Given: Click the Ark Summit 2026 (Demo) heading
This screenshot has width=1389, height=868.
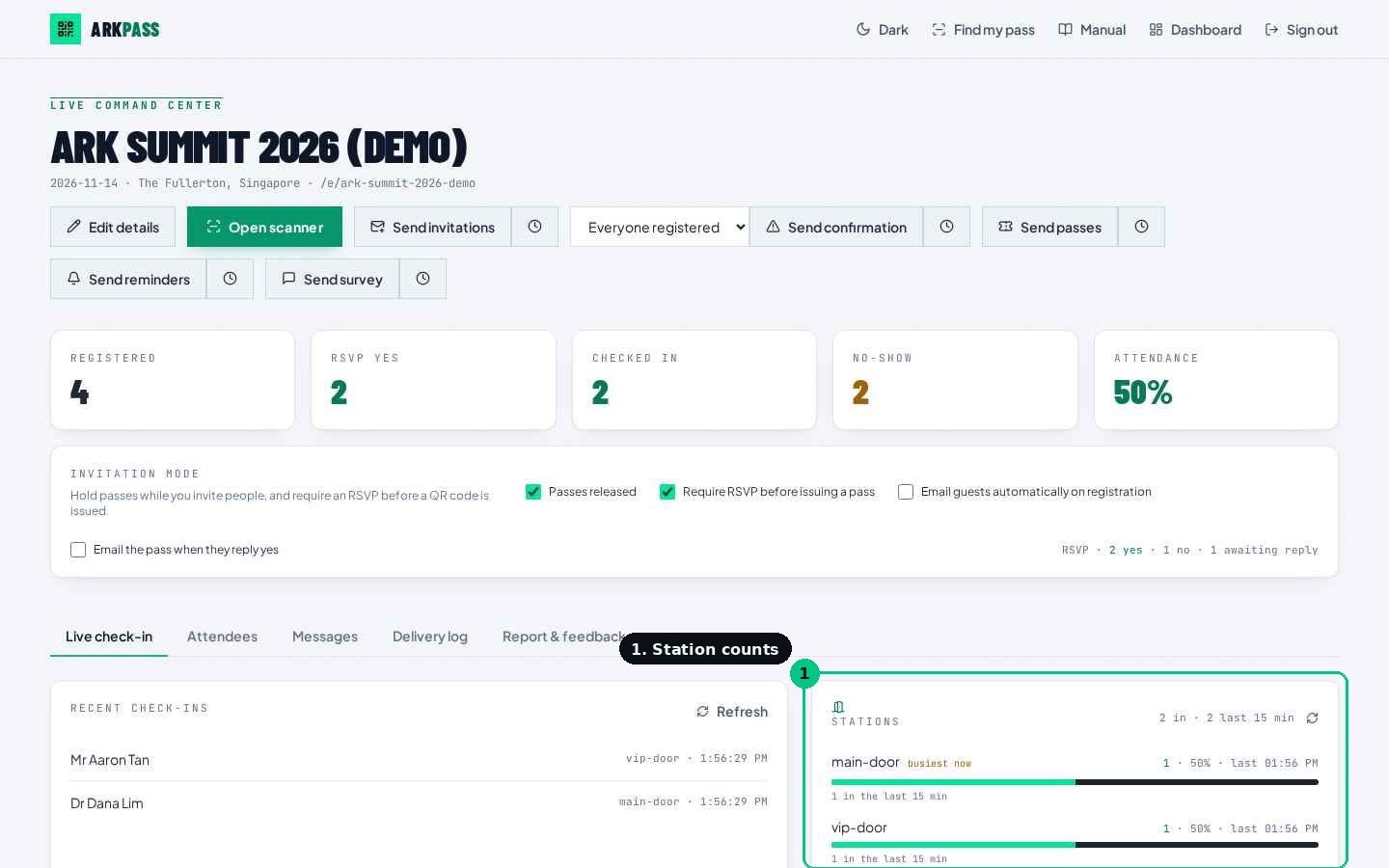Looking at the screenshot, I should (x=259, y=147).
